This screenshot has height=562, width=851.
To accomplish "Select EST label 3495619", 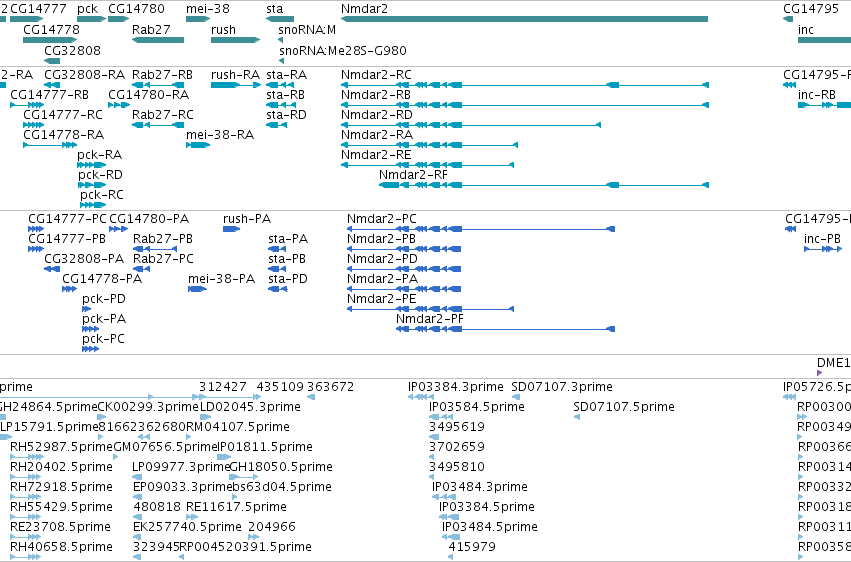I will [456, 426].
